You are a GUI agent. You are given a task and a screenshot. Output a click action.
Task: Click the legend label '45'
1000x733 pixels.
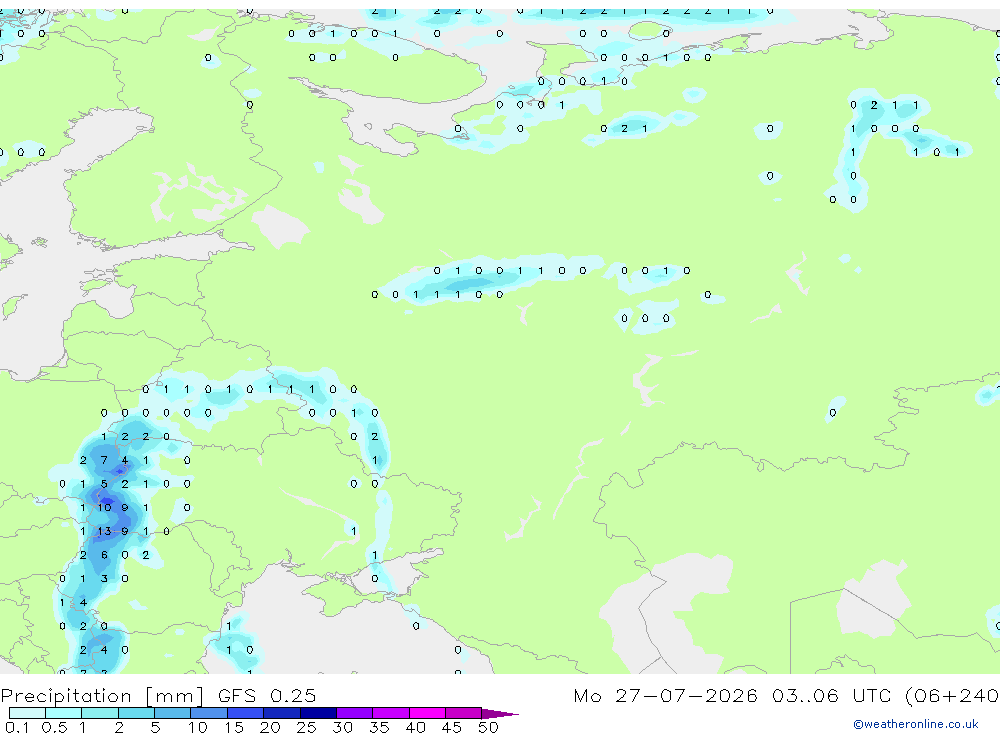pos(452,727)
